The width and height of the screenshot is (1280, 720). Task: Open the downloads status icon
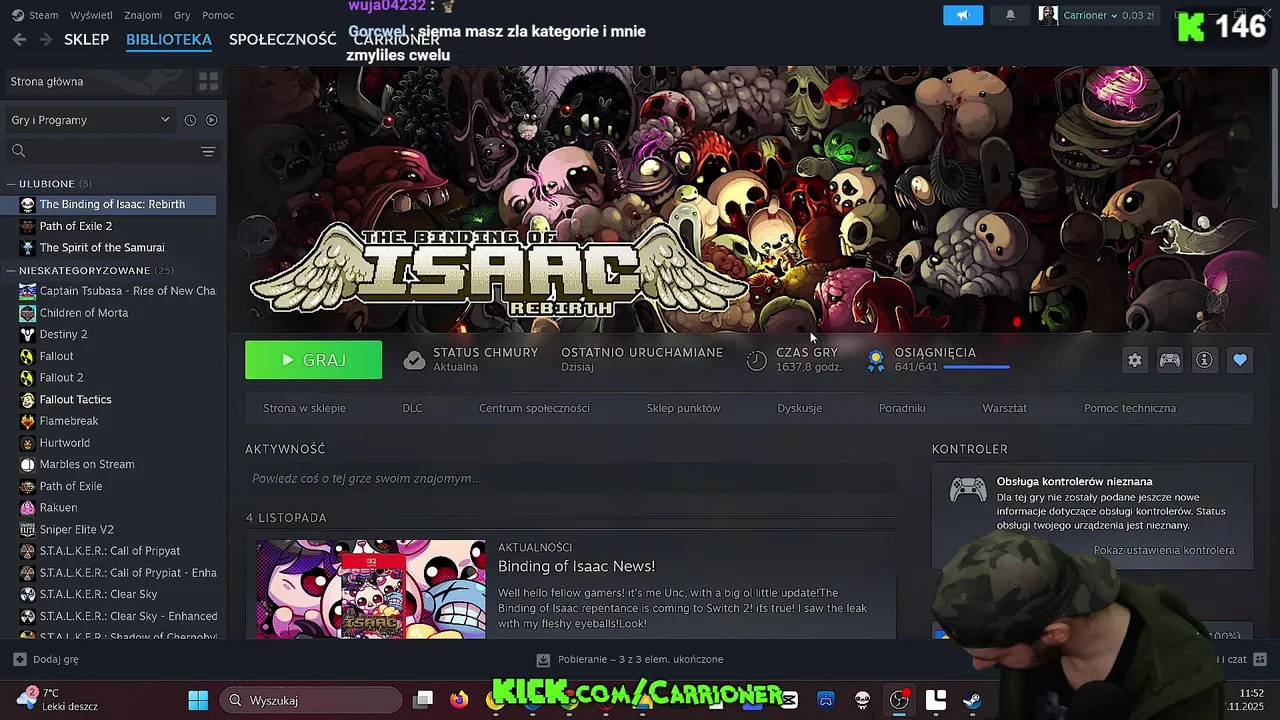(x=543, y=660)
